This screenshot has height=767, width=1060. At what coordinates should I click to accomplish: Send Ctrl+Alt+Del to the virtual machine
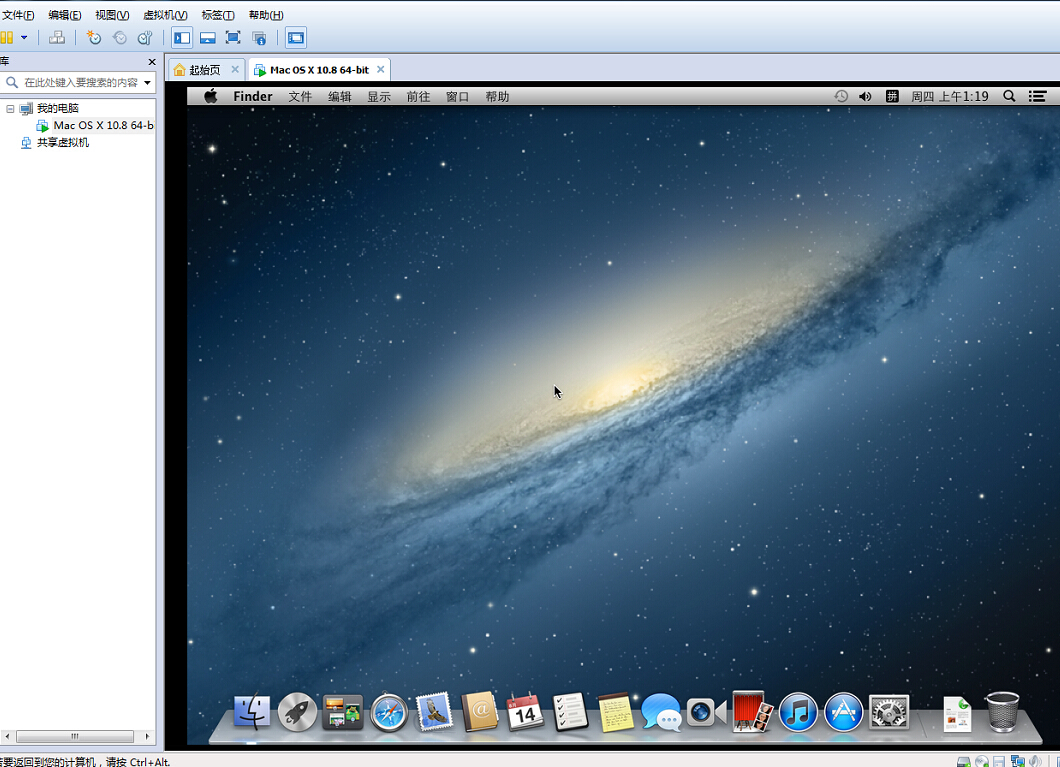(57, 38)
